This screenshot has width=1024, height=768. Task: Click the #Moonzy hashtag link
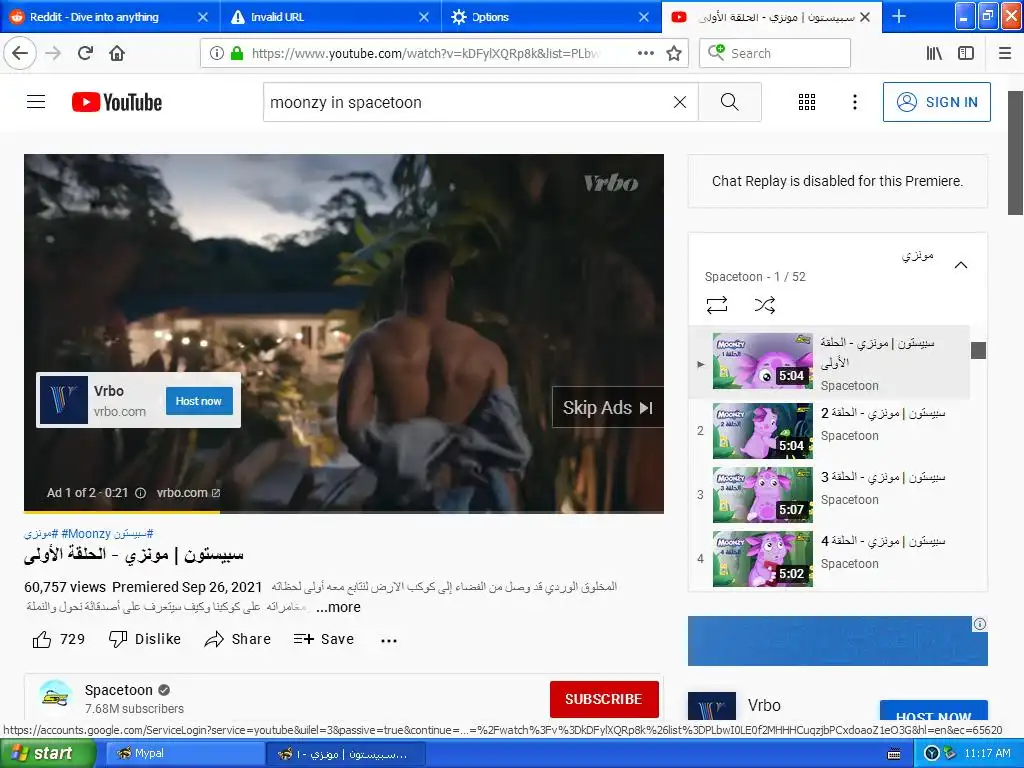point(85,534)
